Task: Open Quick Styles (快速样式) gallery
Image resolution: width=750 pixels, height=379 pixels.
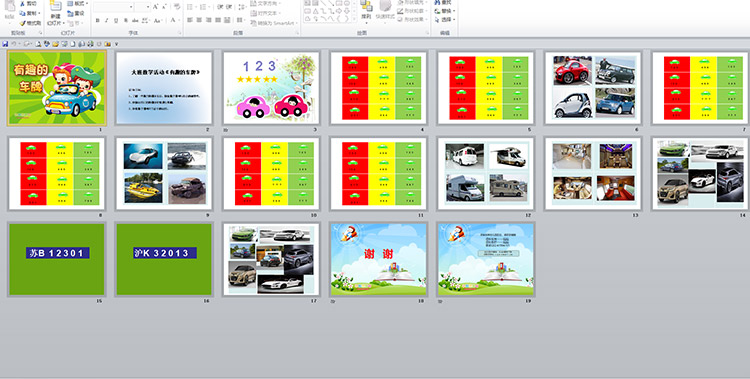Action: [385, 12]
